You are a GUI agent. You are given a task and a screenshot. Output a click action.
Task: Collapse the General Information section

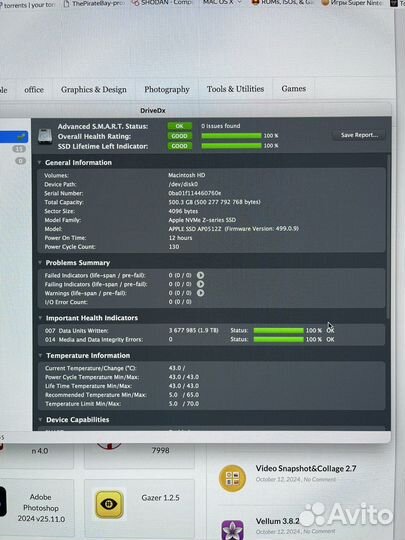point(39,163)
